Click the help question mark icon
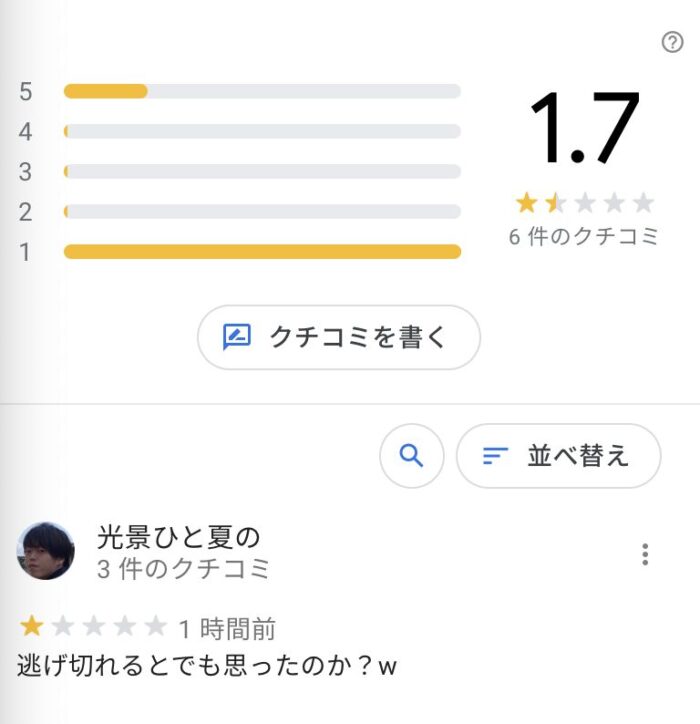Screen dimensions: 700x724 point(672,42)
